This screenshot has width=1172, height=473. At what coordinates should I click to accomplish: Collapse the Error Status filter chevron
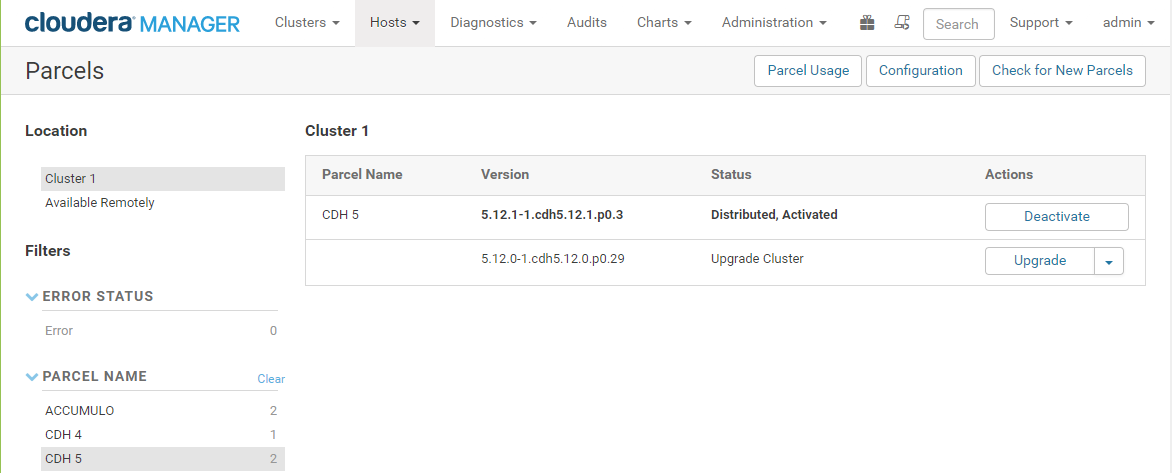31,297
